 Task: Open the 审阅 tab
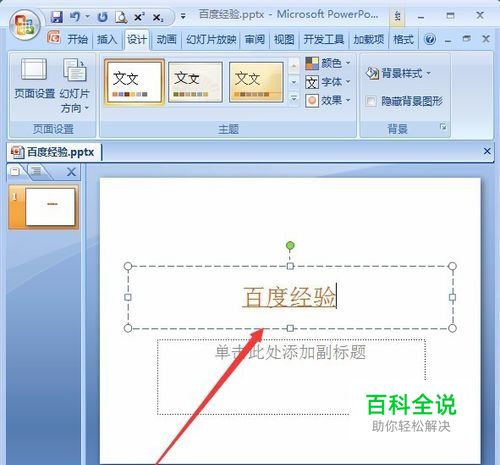pyautogui.click(x=255, y=39)
